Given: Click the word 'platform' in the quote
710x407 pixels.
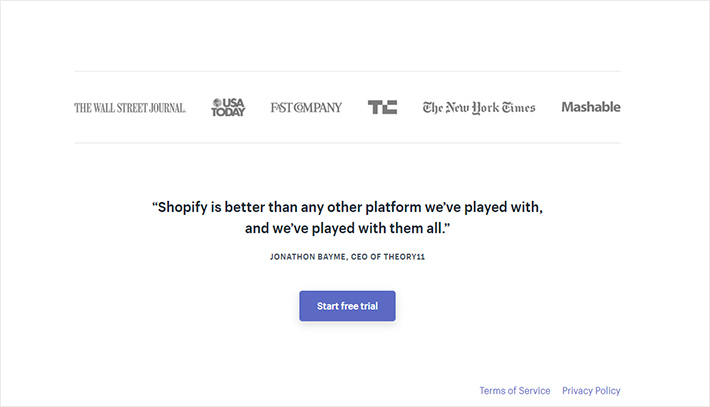Looking at the screenshot, I should click(393, 207).
